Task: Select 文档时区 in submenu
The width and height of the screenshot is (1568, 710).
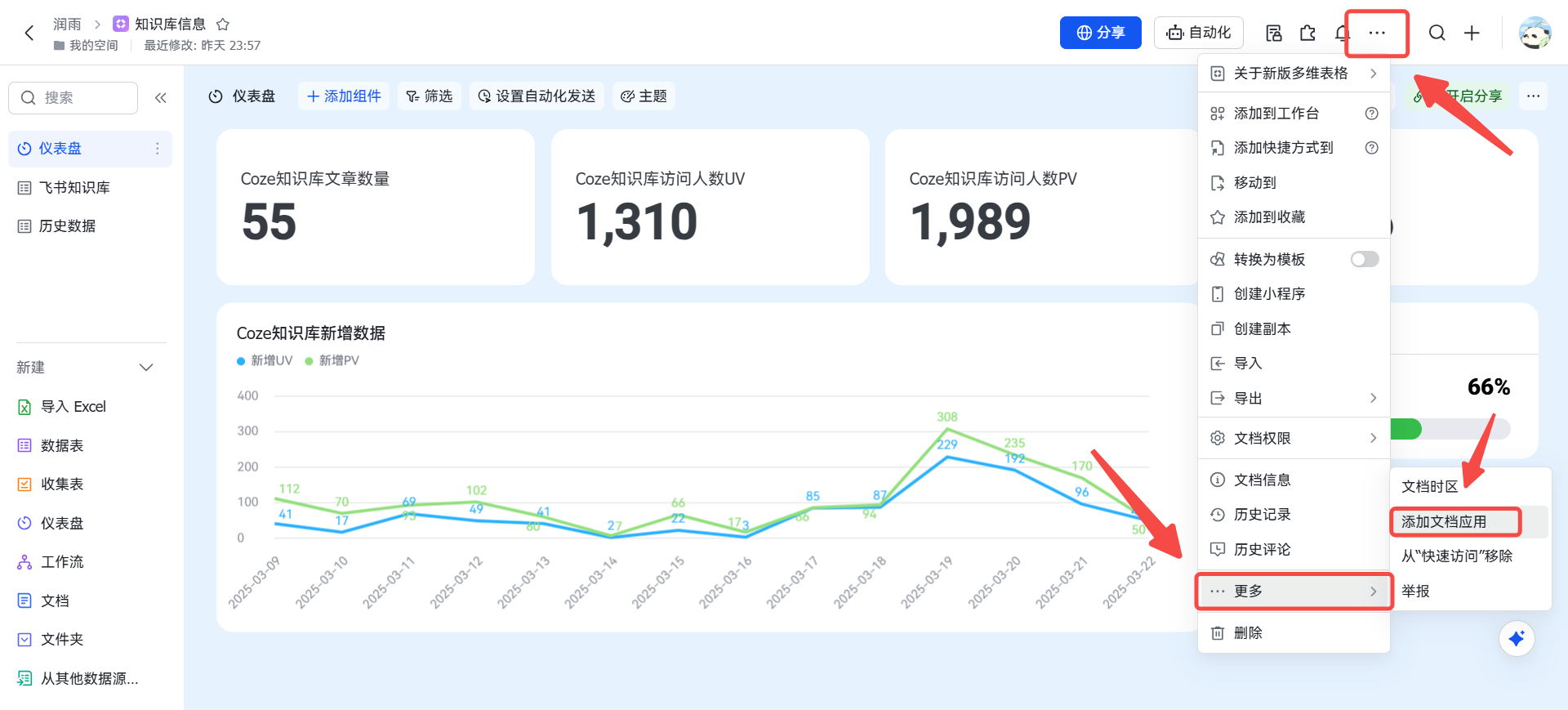Action: click(1470, 487)
